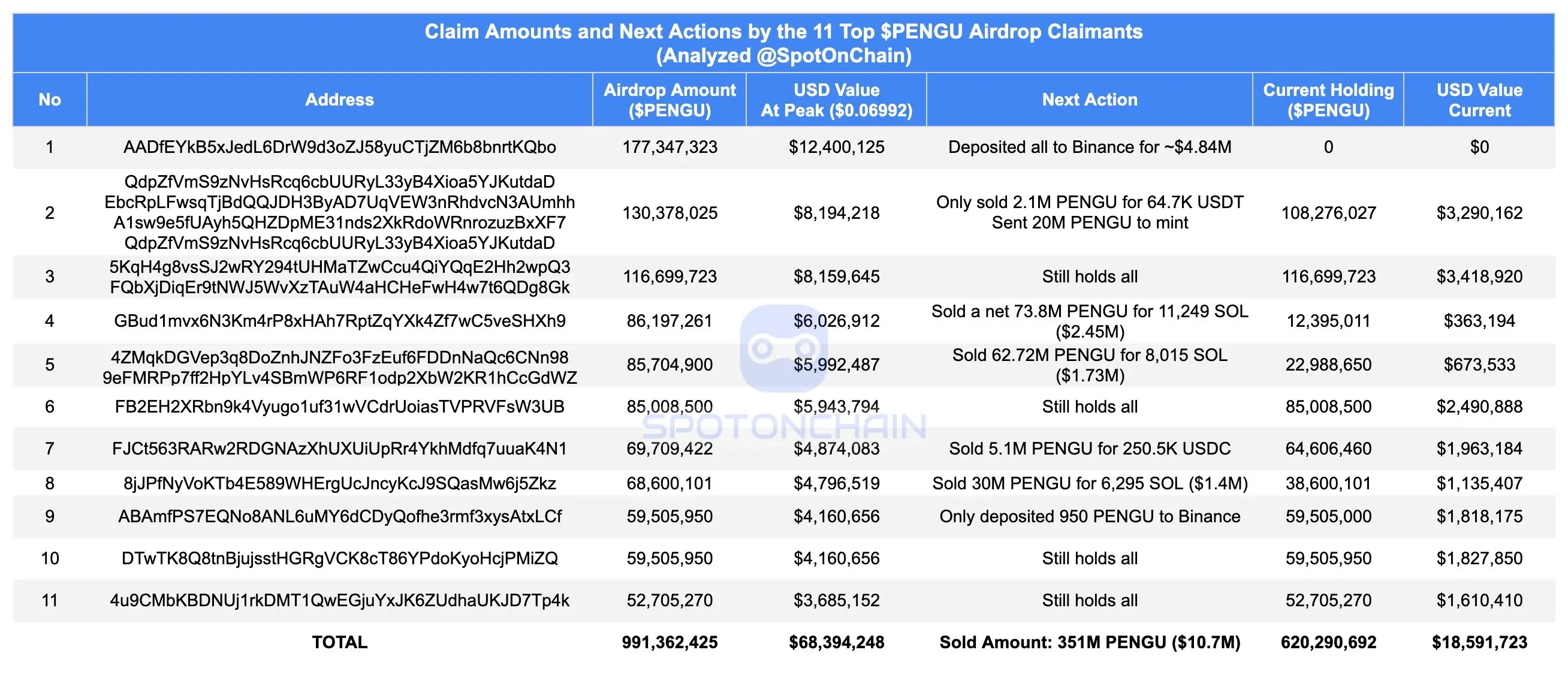Viewport: 1568px width, 674px height.
Task: Select the "Address" column header
Action: click(339, 100)
